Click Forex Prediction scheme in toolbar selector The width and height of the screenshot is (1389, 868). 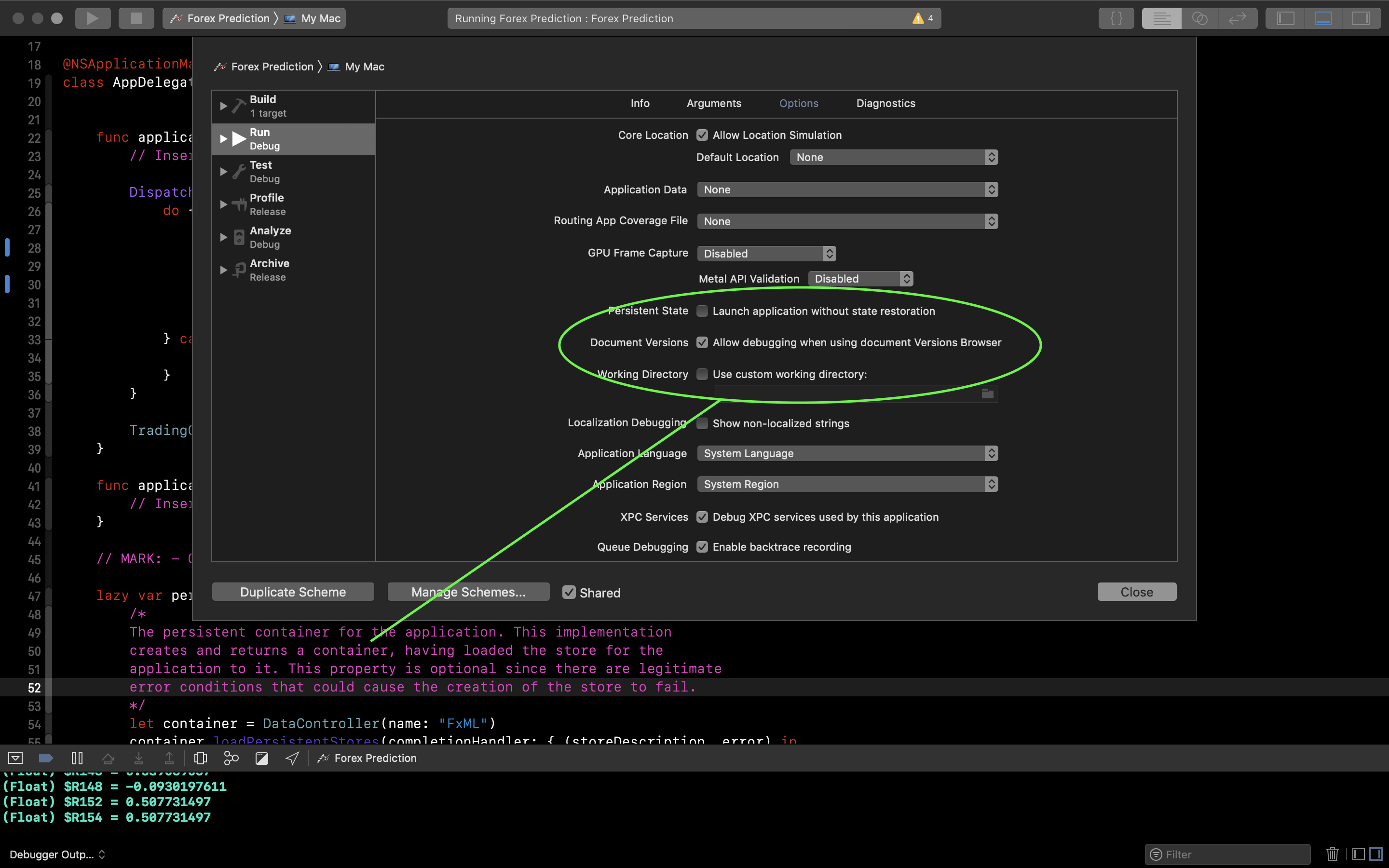tap(220, 18)
